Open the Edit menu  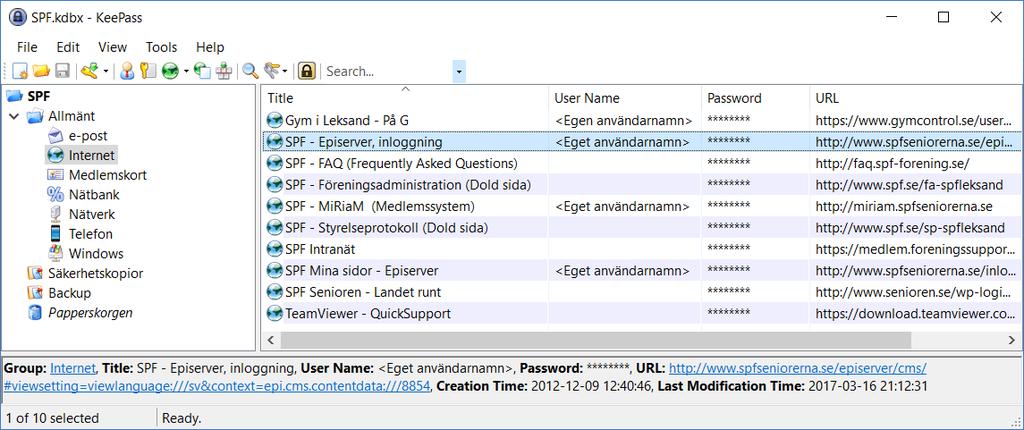(x=68, y=47)
